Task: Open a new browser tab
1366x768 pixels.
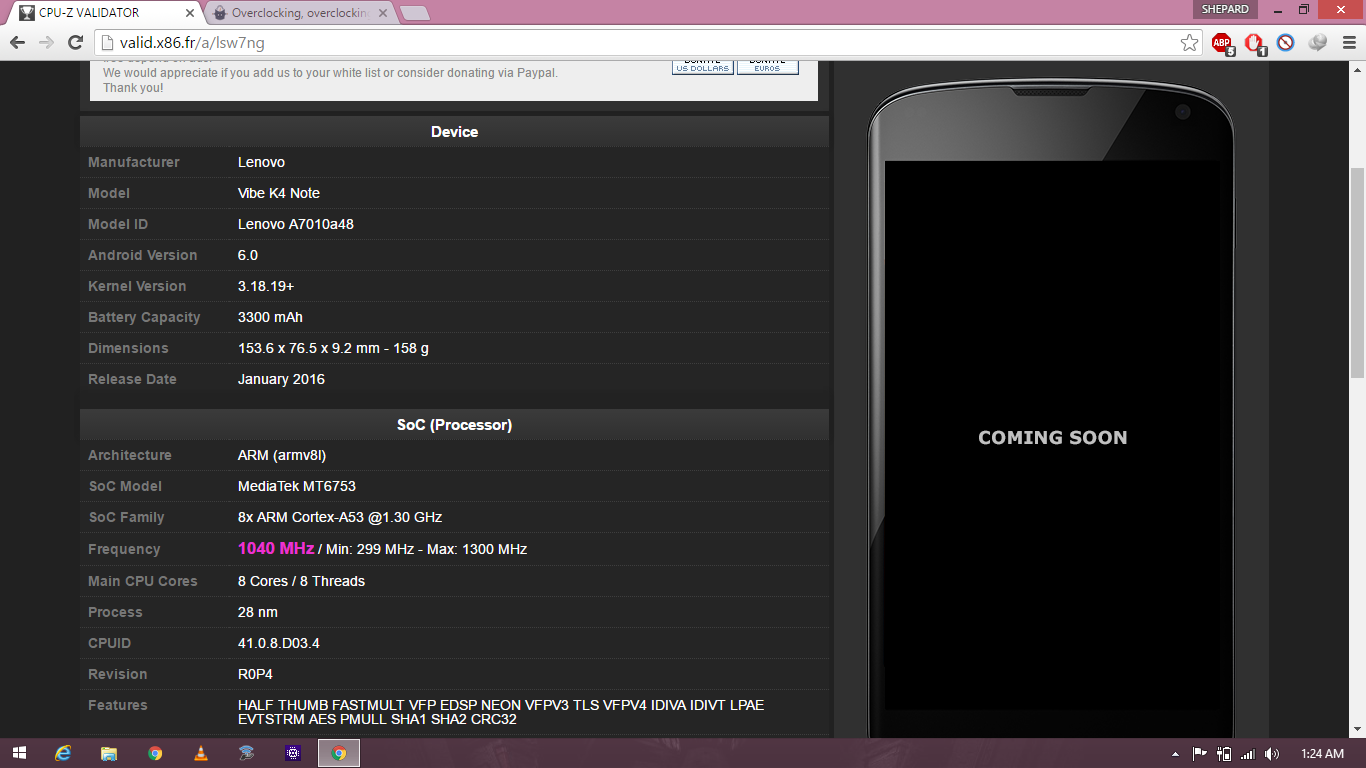Action: point(415,13)
